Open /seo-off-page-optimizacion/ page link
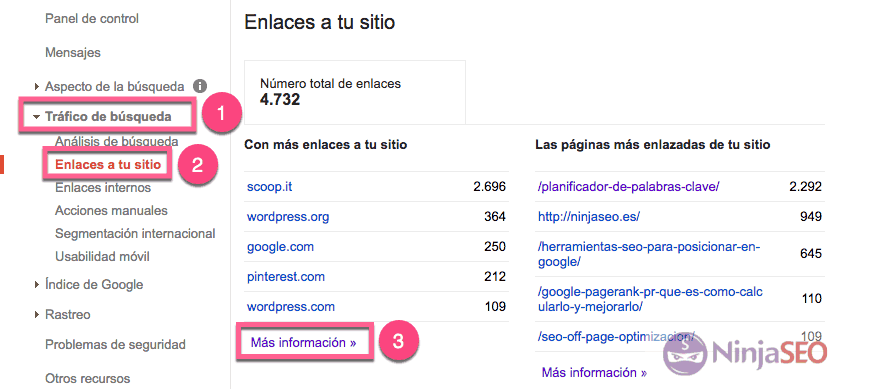Screen dimensions: 870x389 pyautogui.click(x=616, y=337)
